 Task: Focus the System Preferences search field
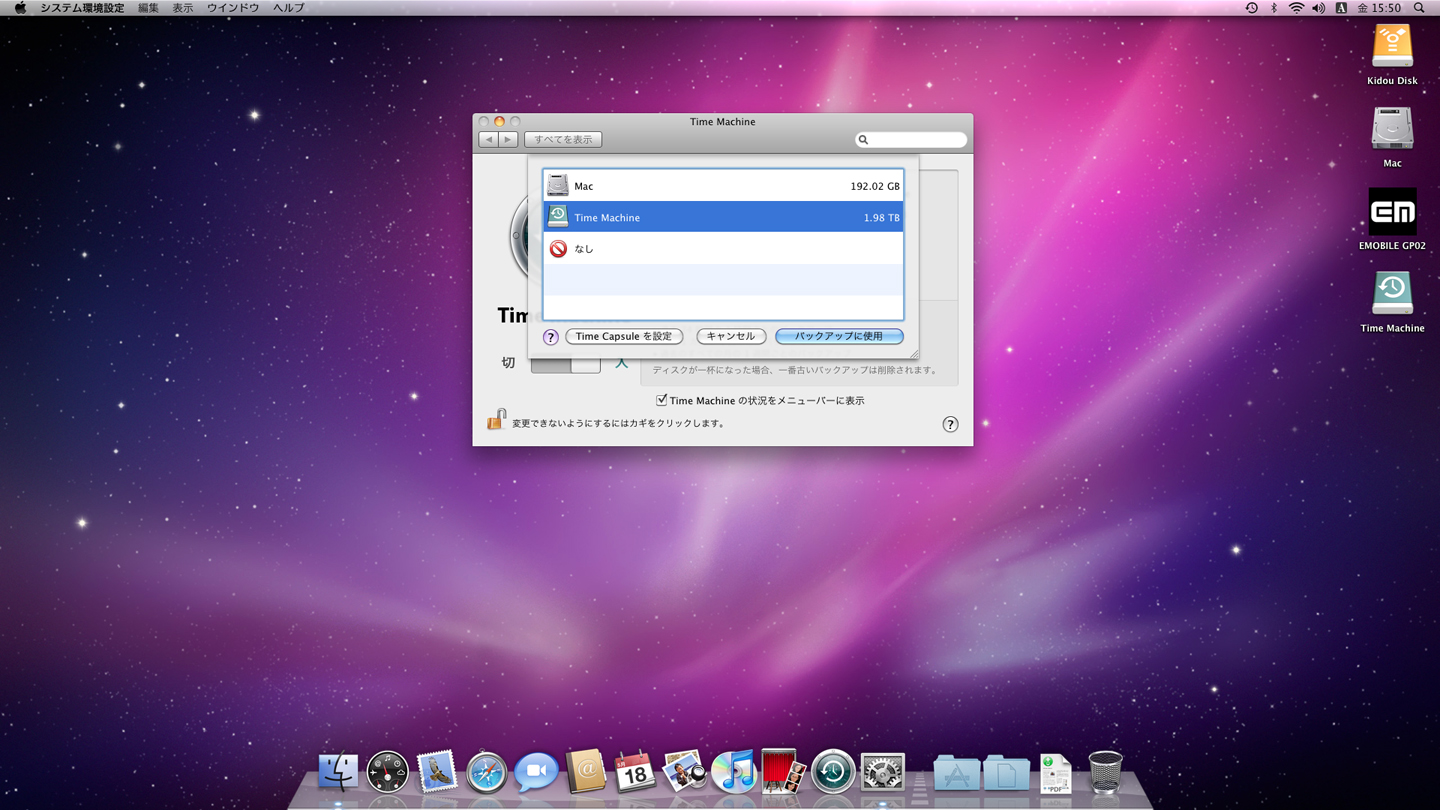[x=911, y=139]
